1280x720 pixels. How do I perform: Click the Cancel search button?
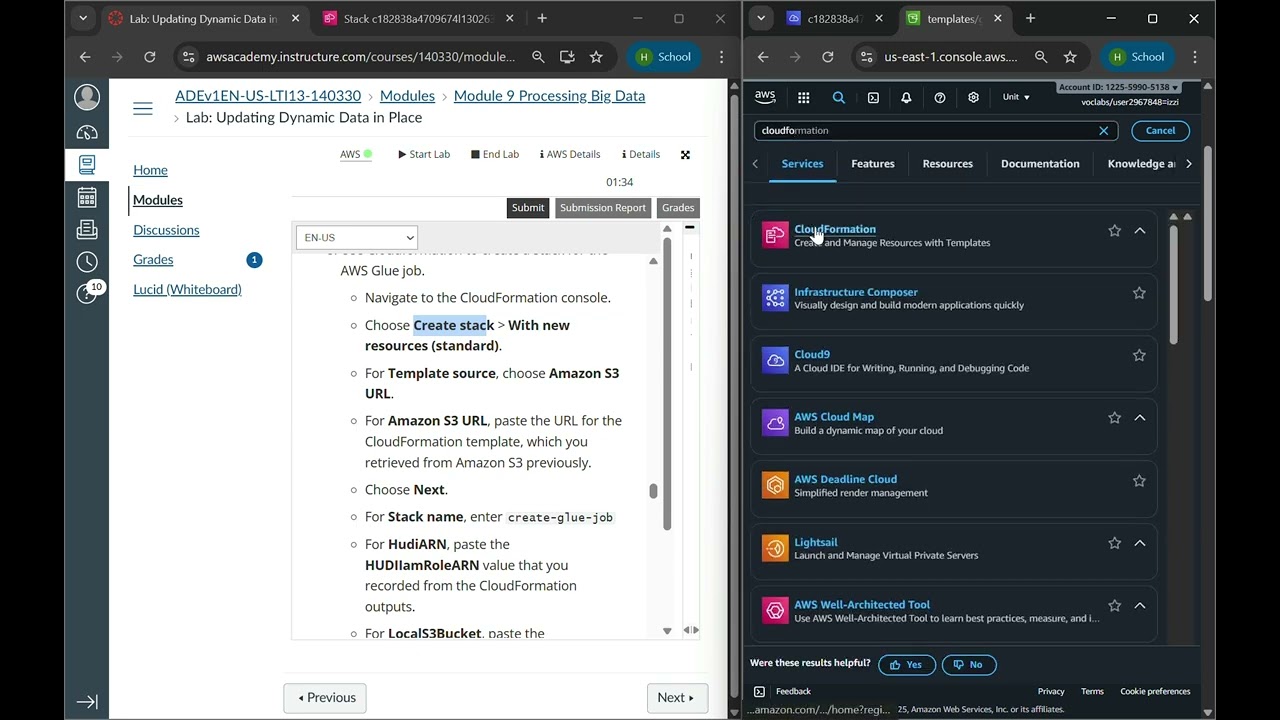point(1160,131)
